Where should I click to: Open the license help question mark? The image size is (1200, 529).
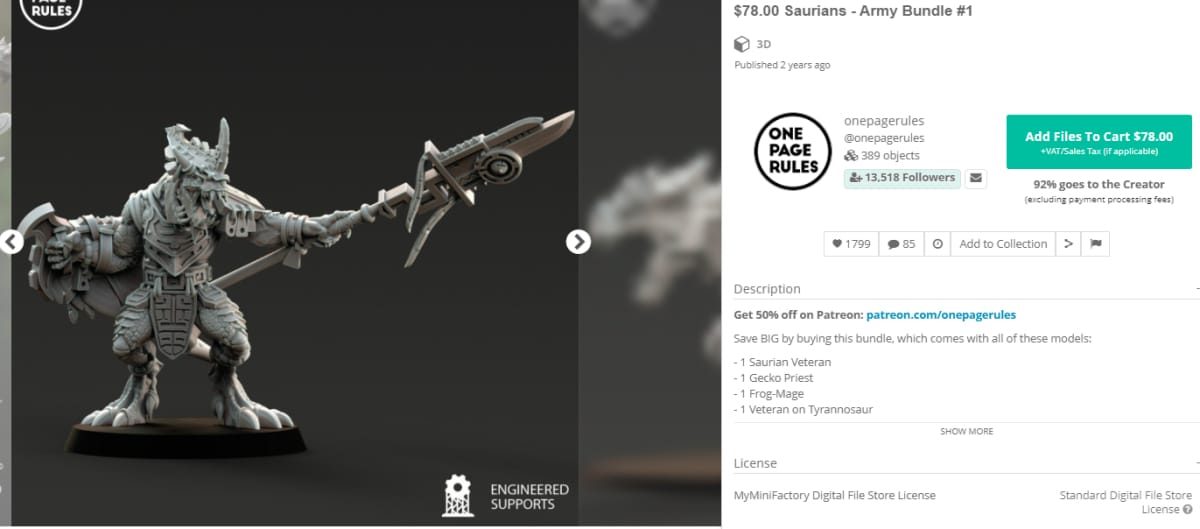pyautogui.click(x=1187, y=510)
